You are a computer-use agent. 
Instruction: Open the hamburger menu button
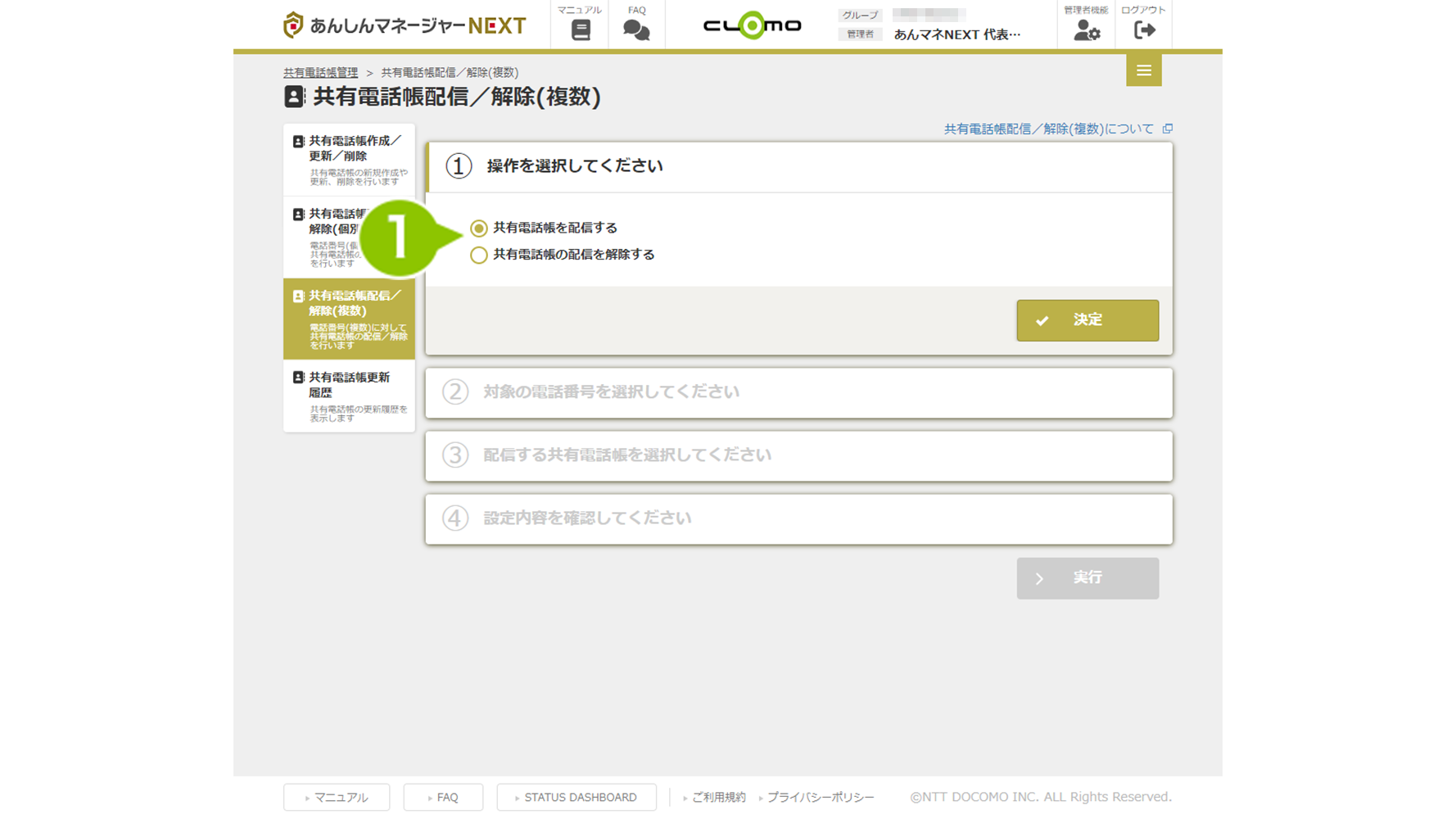(x=1143, y=70)
